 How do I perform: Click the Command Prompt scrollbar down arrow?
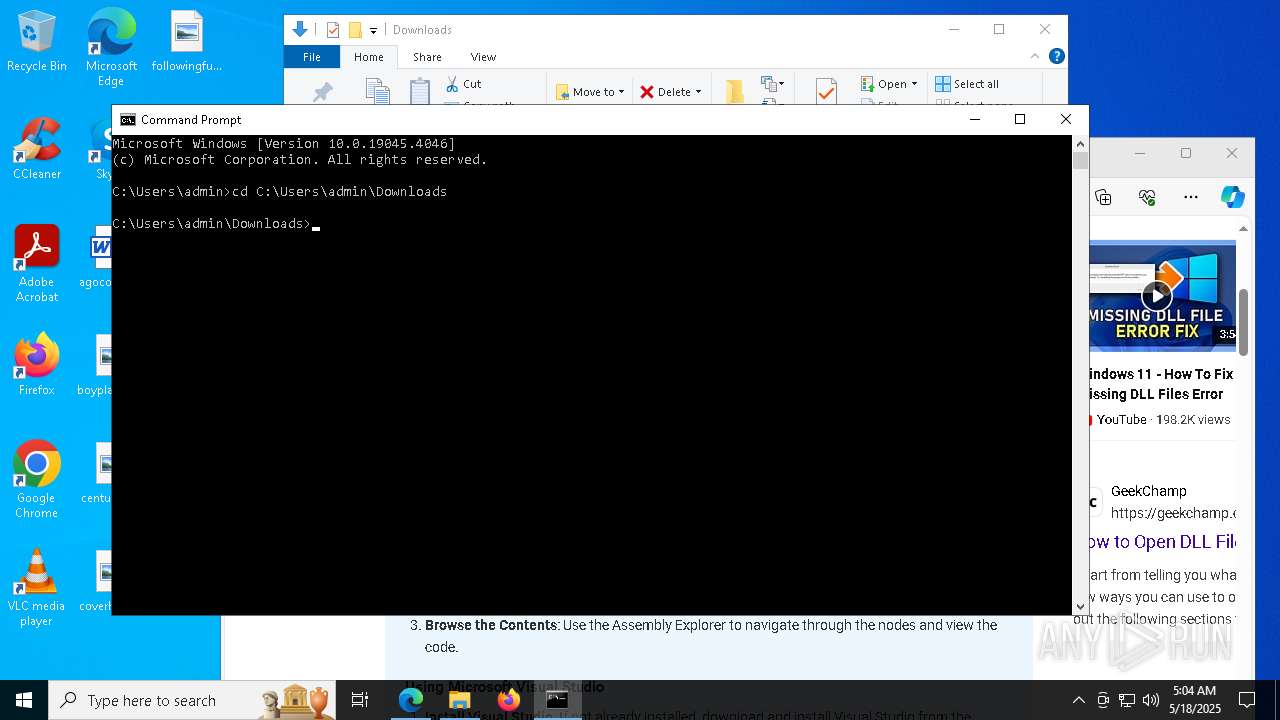tap(1080, 606)
